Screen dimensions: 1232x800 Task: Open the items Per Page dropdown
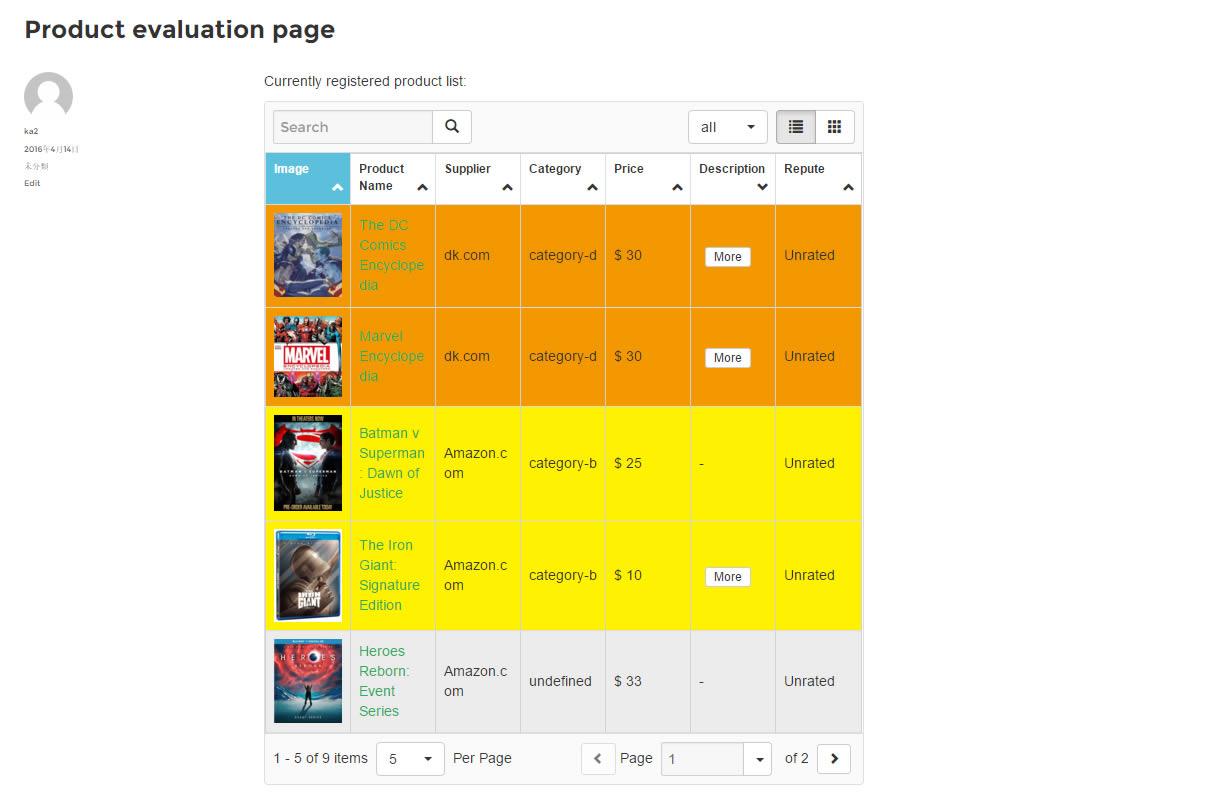(x=410, y=759)
